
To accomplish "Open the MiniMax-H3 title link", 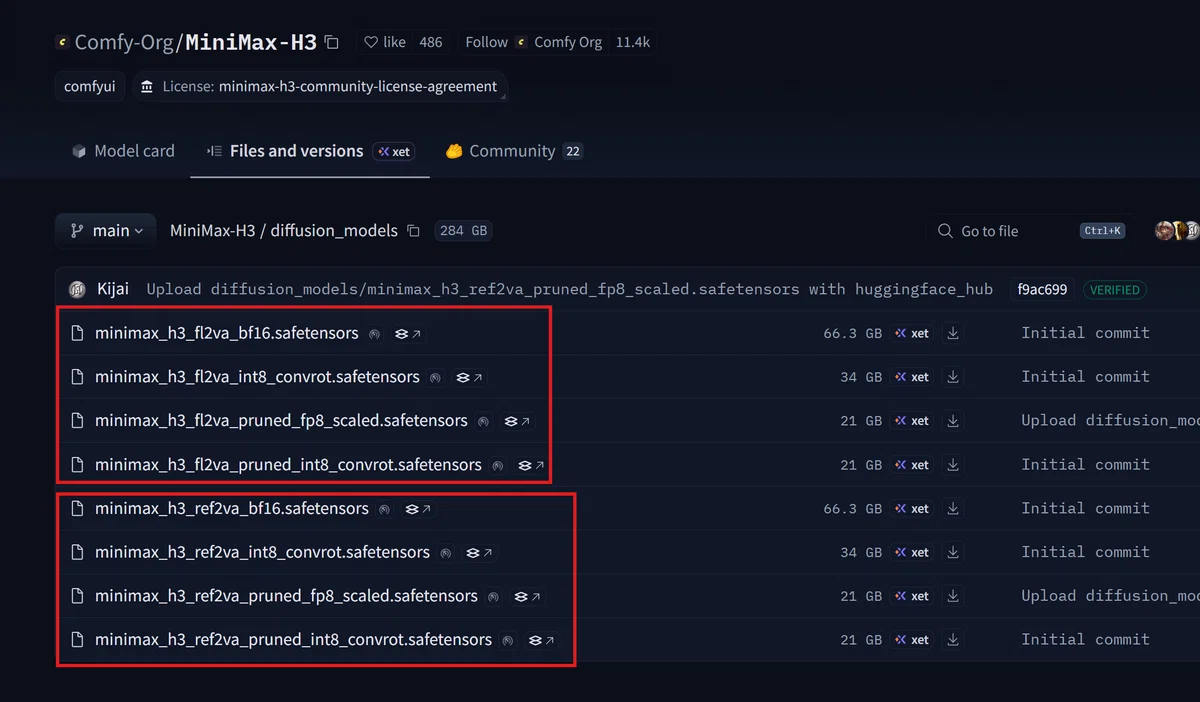I will click(251, 42).
